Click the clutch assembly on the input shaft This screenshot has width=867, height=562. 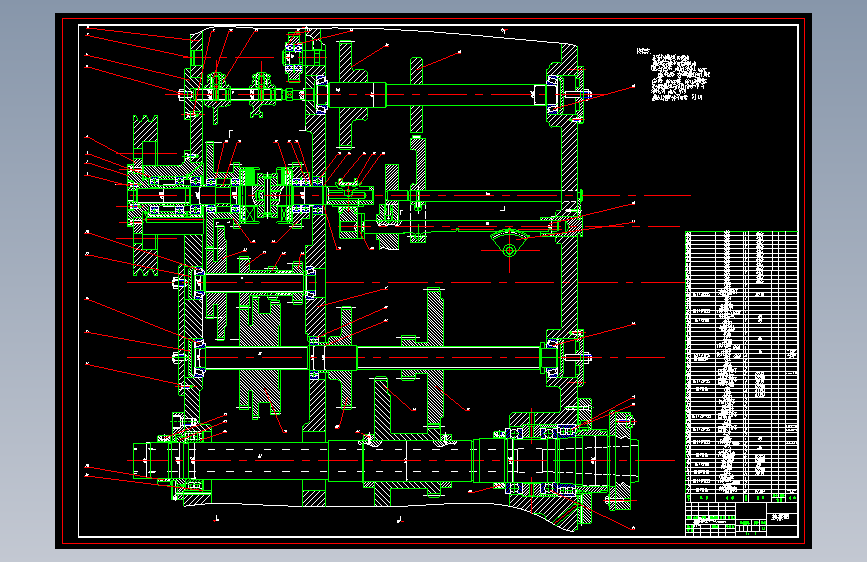(264, 195)
